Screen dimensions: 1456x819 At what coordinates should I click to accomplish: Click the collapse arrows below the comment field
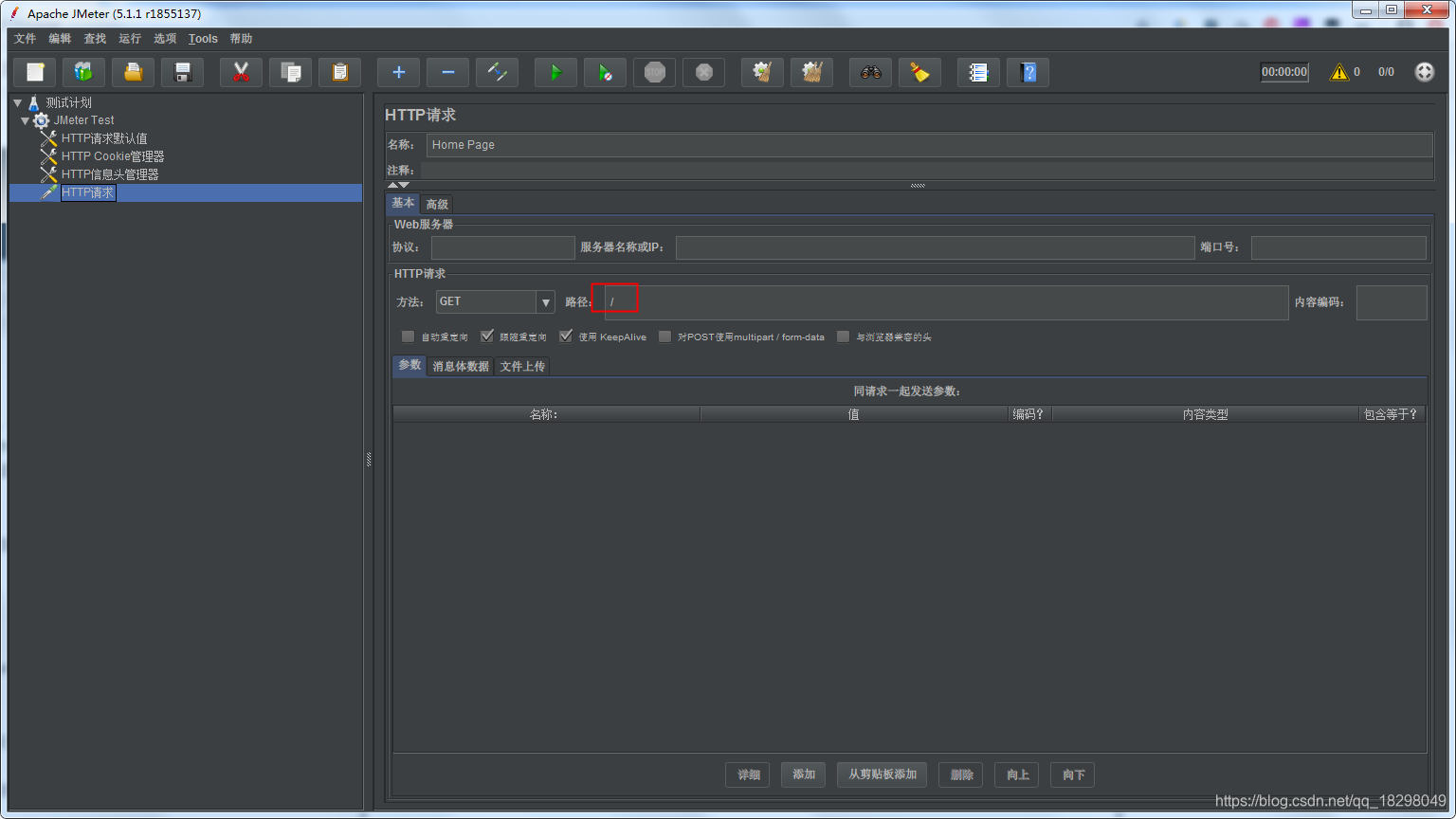point(399,185)
